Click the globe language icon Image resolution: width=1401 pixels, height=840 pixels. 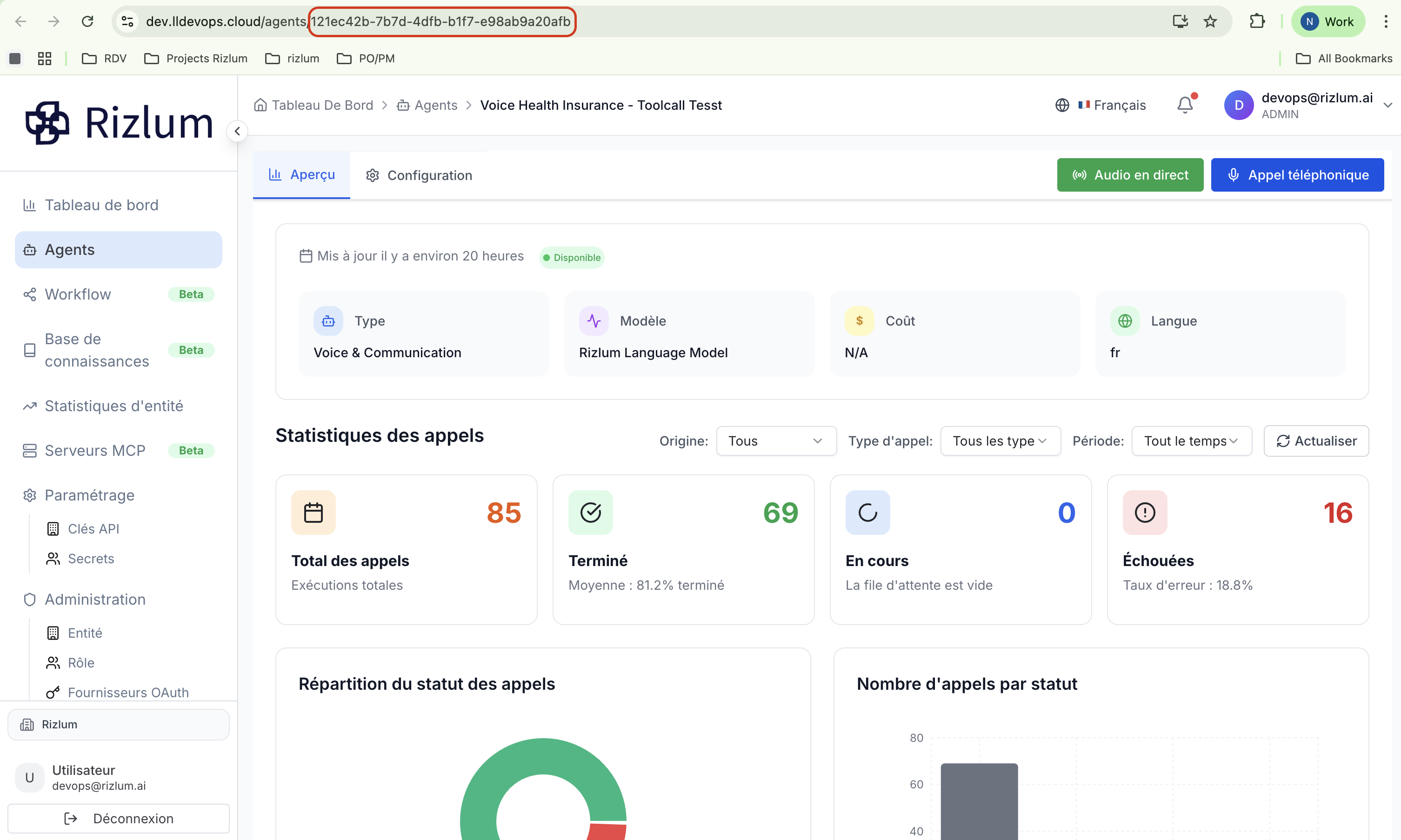(x=1062, y=105)
